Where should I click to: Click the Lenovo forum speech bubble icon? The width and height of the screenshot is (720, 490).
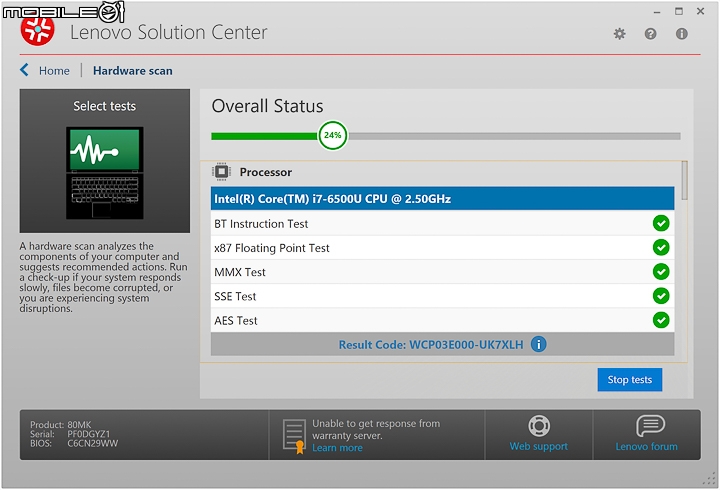[650, 426]
